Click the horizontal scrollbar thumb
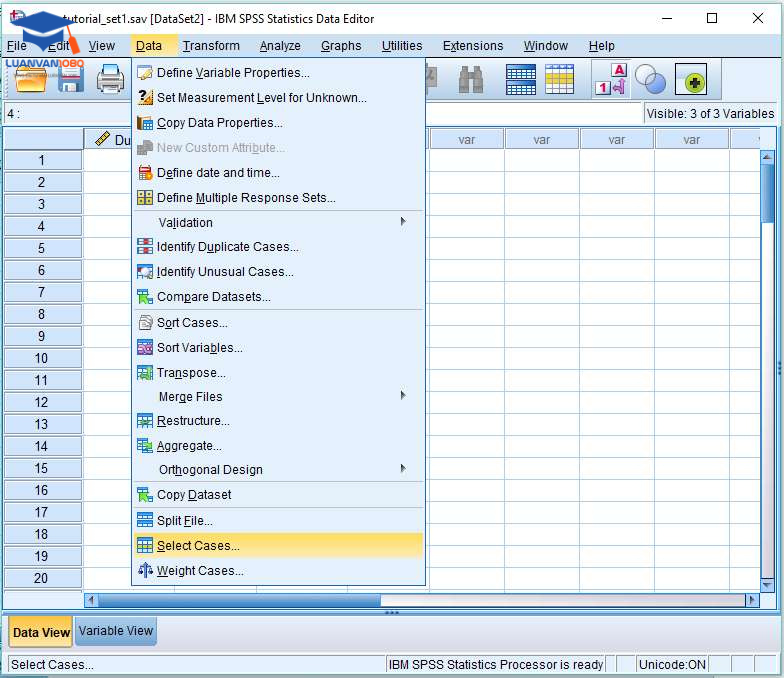784x678 pixels. pos(240,600)
